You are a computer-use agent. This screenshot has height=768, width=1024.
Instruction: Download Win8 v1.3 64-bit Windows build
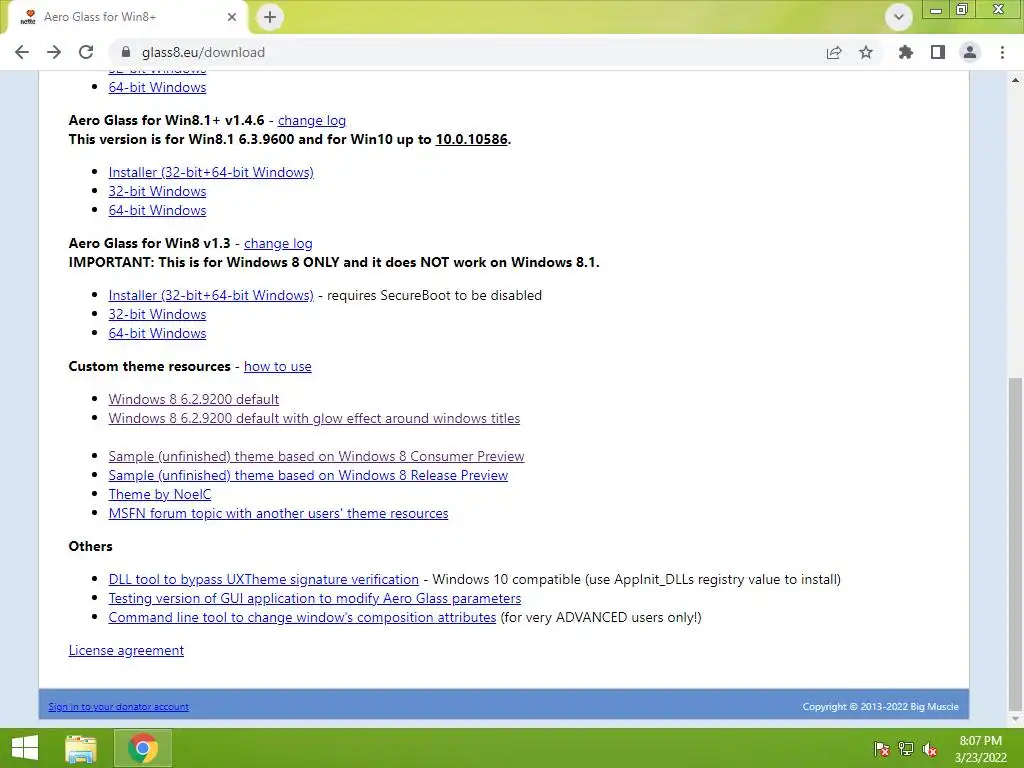click(157, 333)
